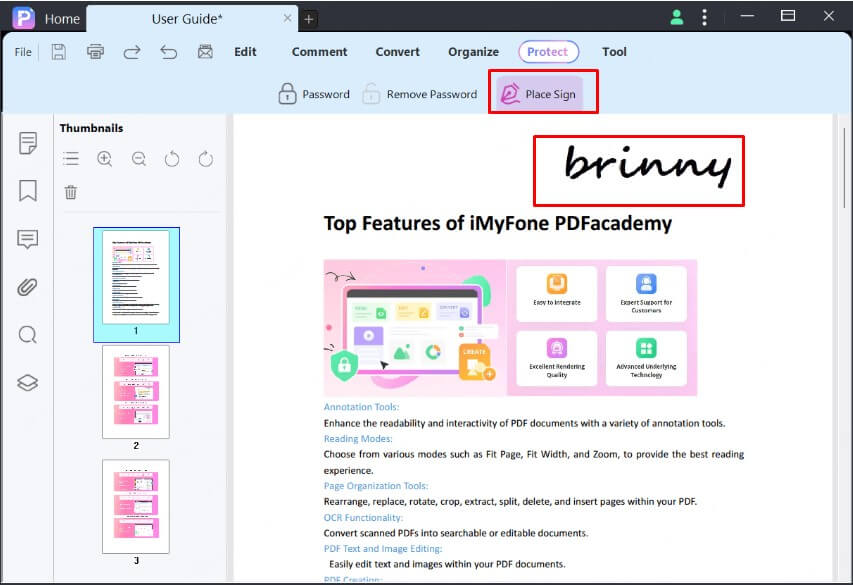Click the brinny signature on the page
Screen dimensions: 853x585
pos(647,167)
